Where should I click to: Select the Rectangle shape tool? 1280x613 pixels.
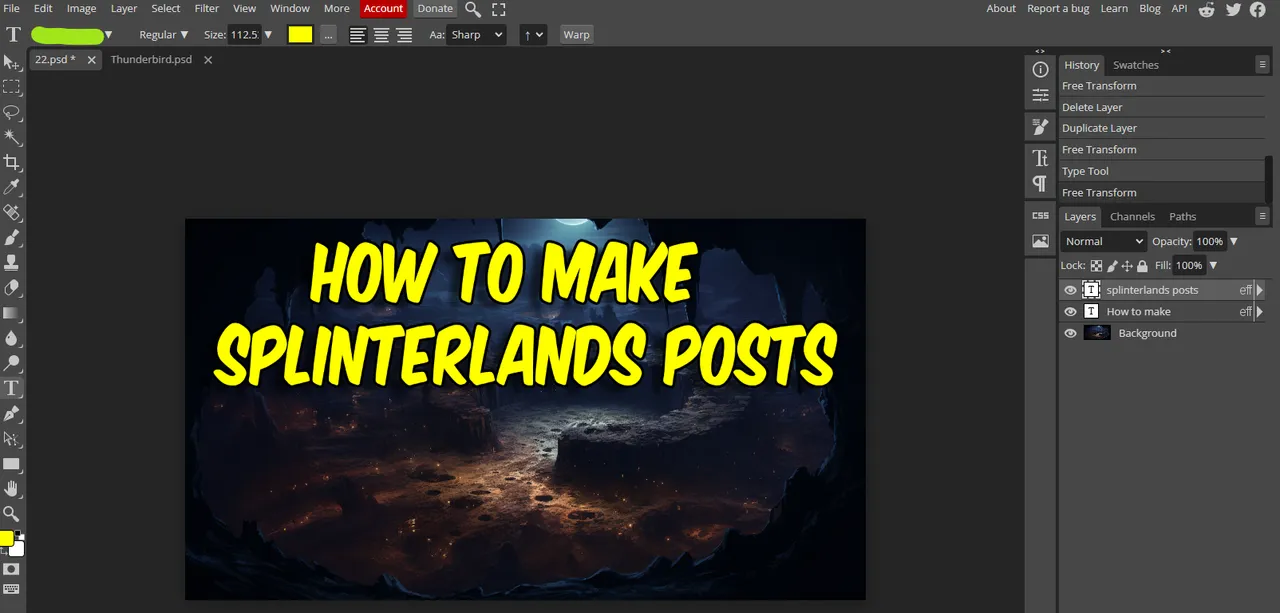(12, 463)
